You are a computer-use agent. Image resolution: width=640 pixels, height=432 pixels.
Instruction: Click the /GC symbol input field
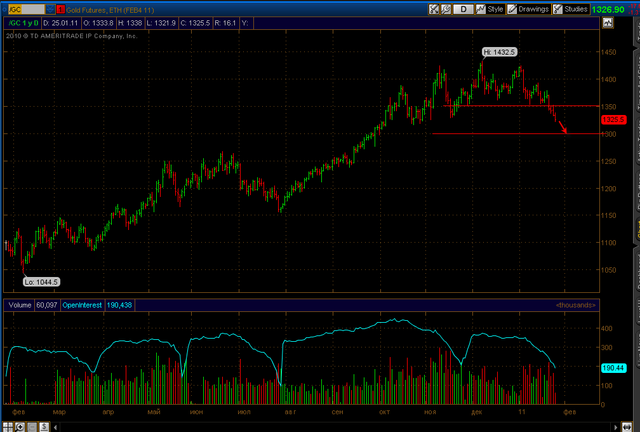pos(27,9)
